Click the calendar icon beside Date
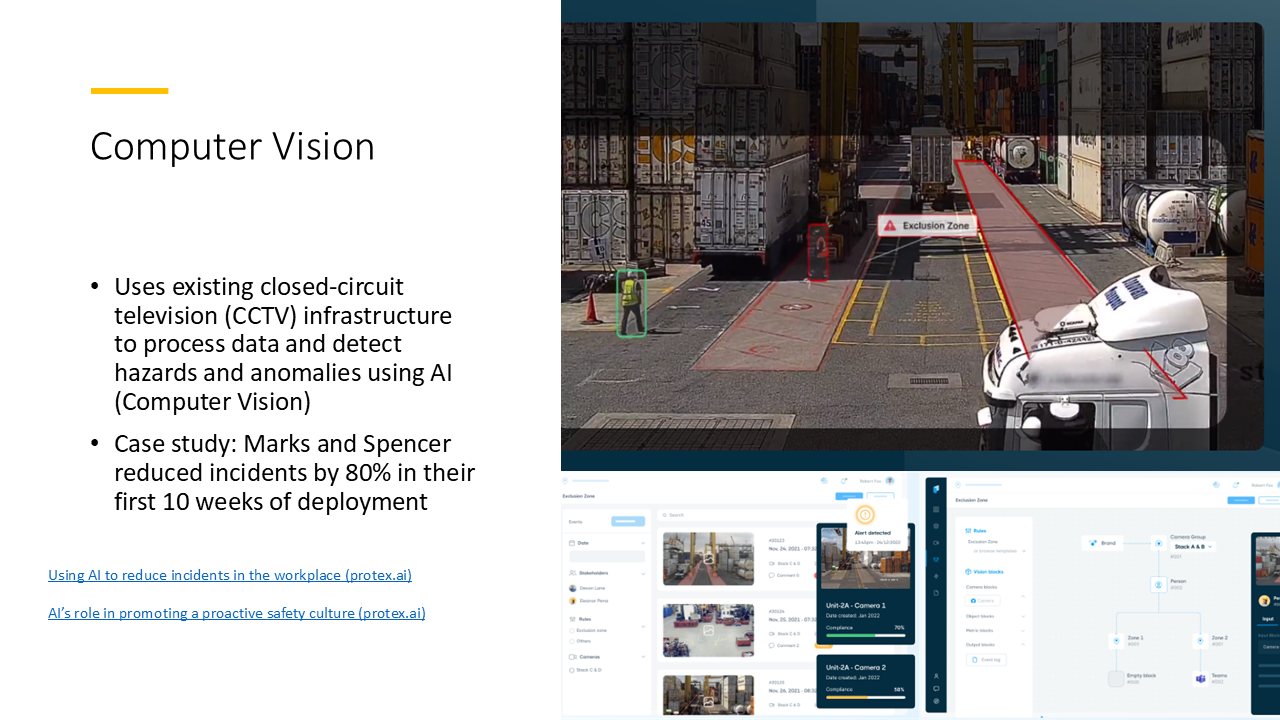The width and height of the screenshot is (1280, 720). coord(572,543)
